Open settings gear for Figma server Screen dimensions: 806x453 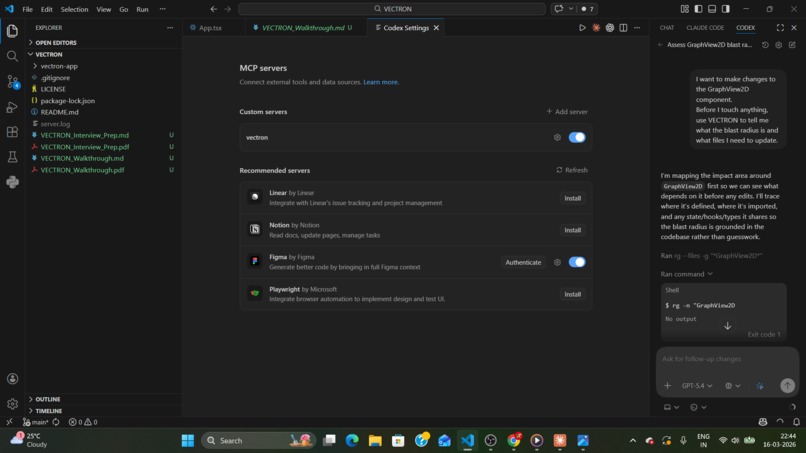pyautogui.click(x=557, y=262)
